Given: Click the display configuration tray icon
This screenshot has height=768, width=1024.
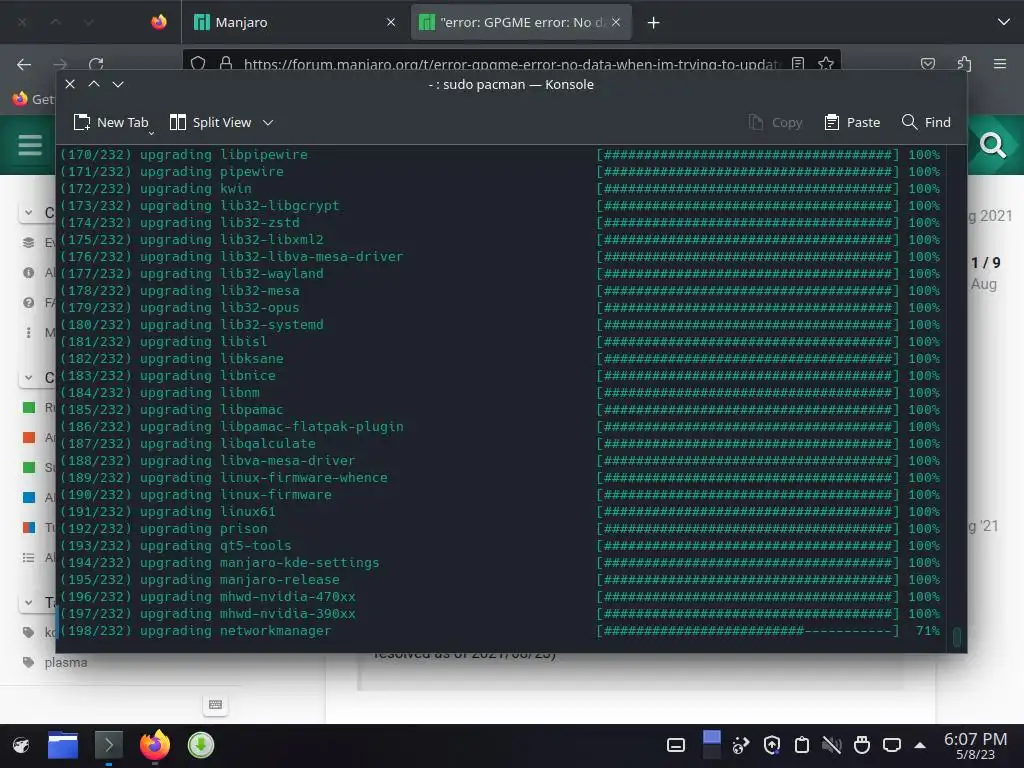Looking at the screenshot, I should pyautogui.click(x=891, y=745).
